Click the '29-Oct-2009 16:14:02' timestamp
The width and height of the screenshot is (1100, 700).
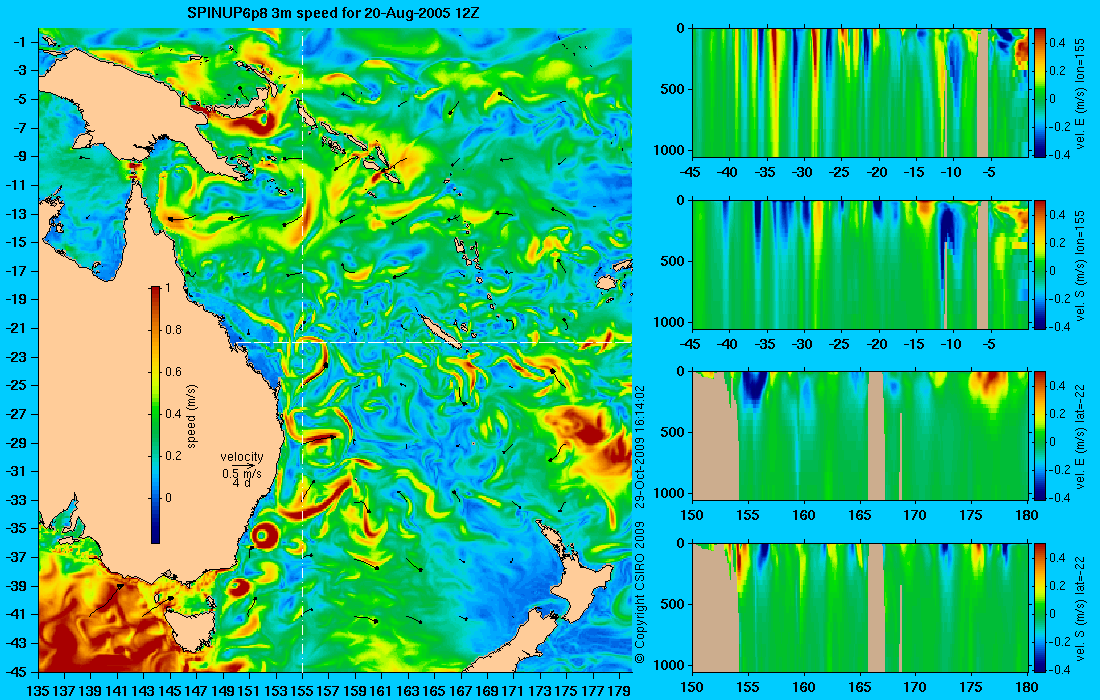pos(639,446)
